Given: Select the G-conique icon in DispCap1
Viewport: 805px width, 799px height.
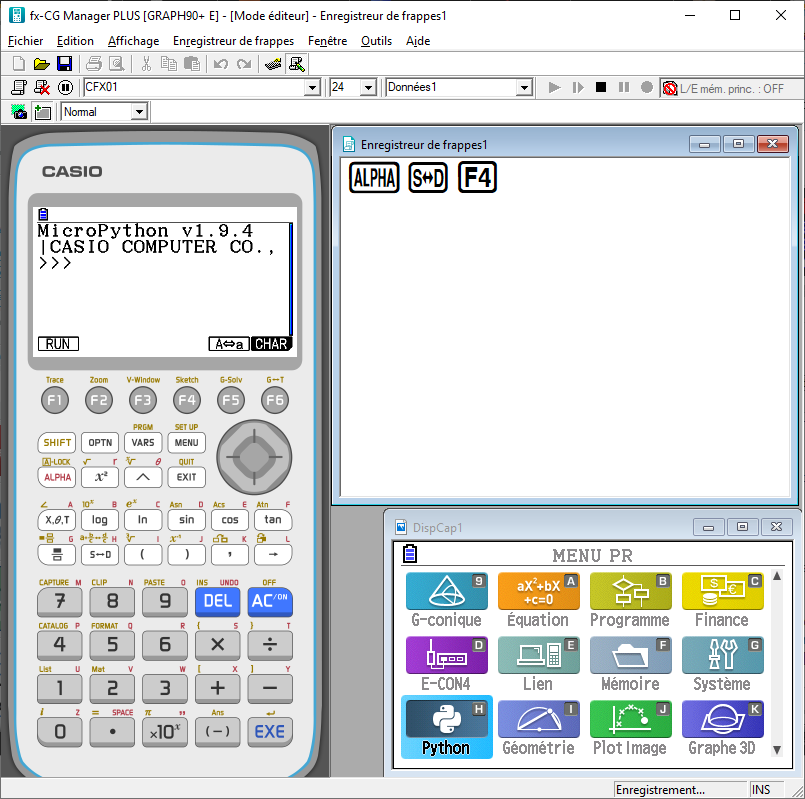Looking at the screenshot, I should [447, 600].
